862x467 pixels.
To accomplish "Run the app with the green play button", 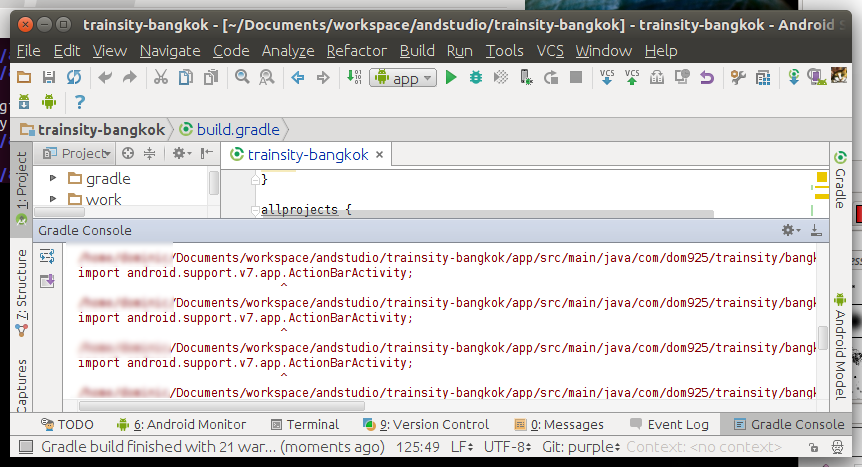I will pyautogui.click(x=451, y=77).
